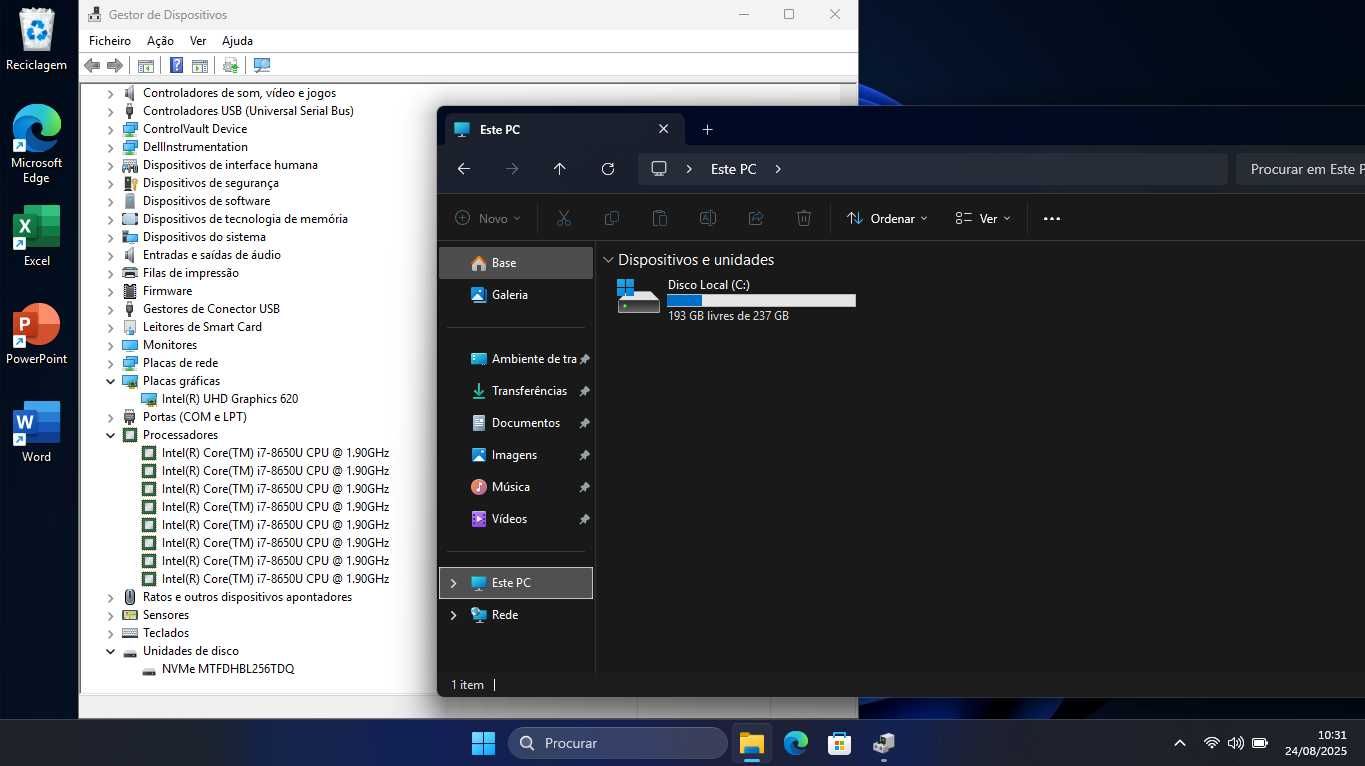Click the show/hide action pane toolbar icon
Viewport: 1365px width, 766px height.
click(x=200, y=66)
